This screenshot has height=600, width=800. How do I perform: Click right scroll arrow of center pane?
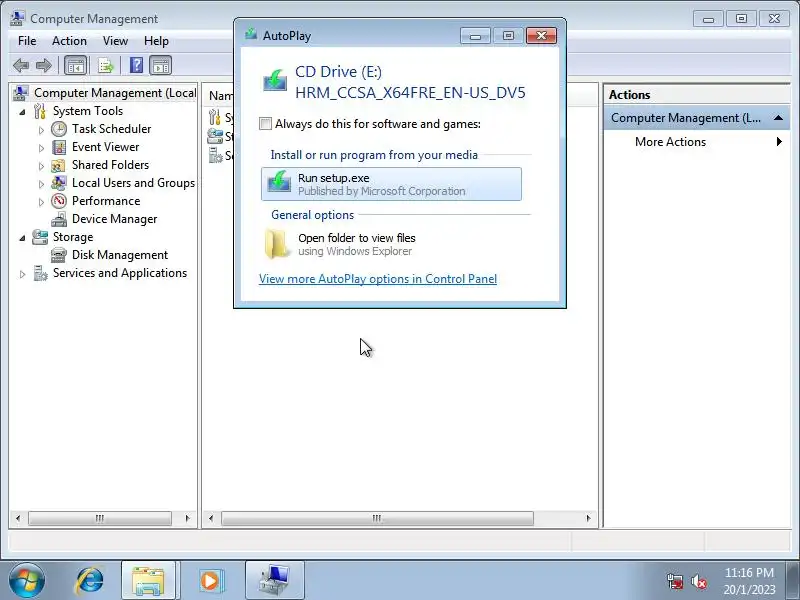[x=588, y=518]
